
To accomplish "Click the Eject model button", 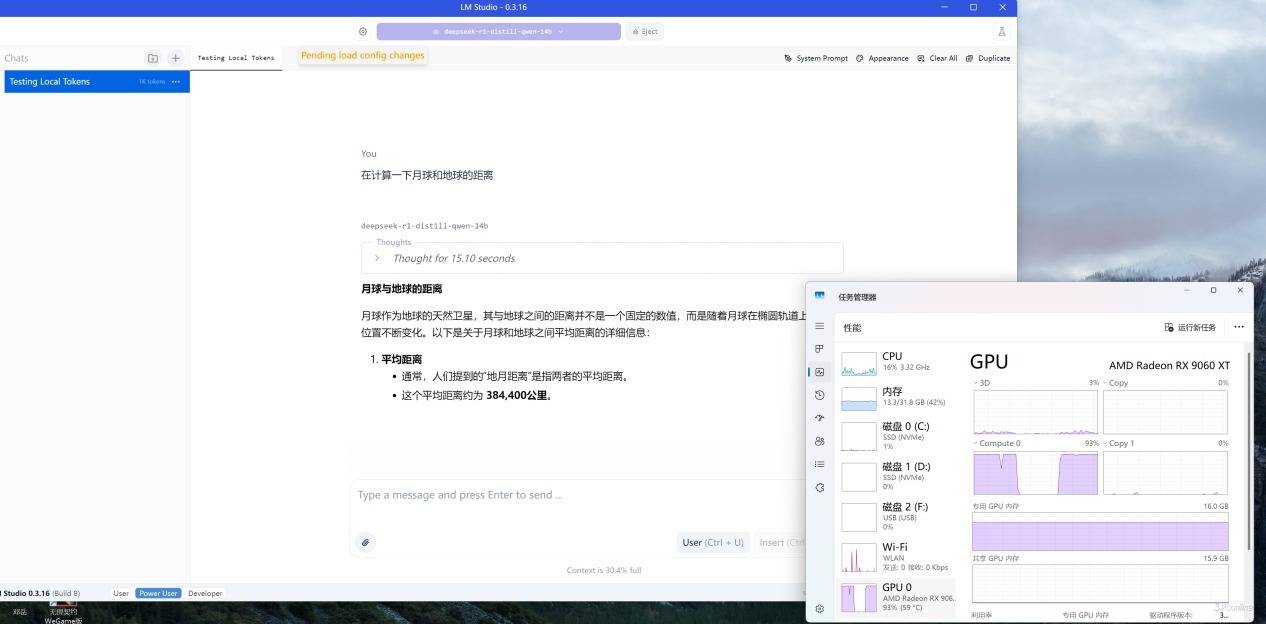I will [645, 32].
